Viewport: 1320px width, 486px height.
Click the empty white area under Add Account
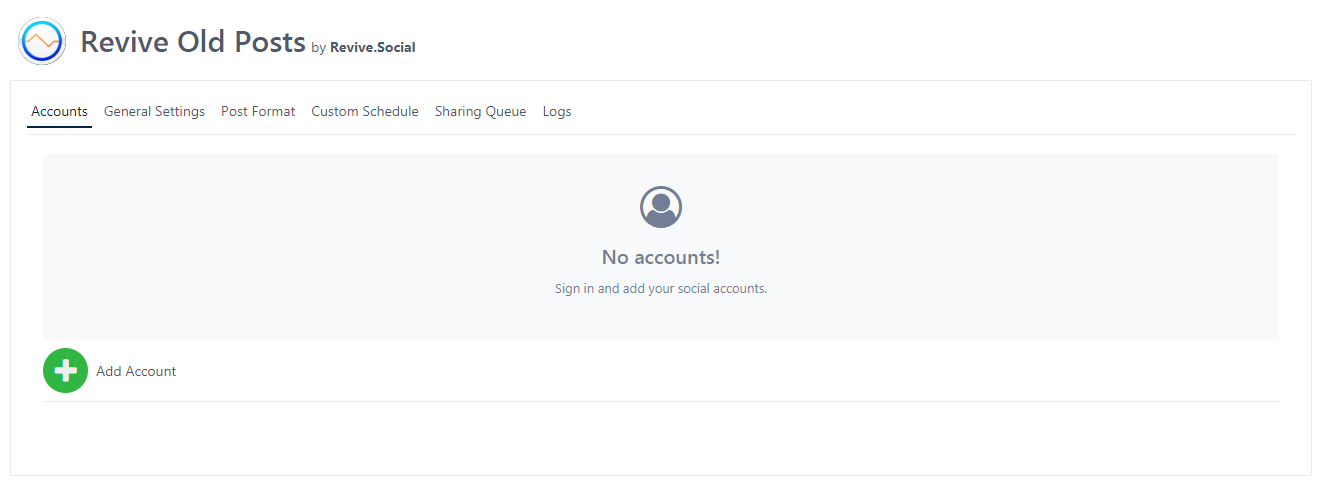(660, 438)
